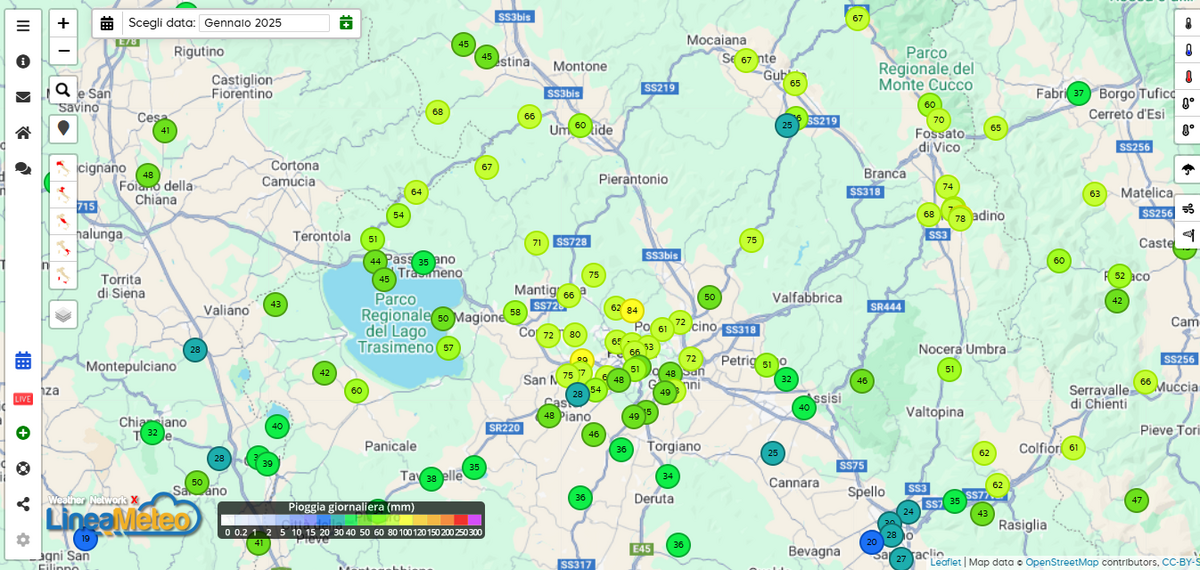The image size is (1200, 570).
Task: Open the info circle icon
Action: tap(23, 61)
